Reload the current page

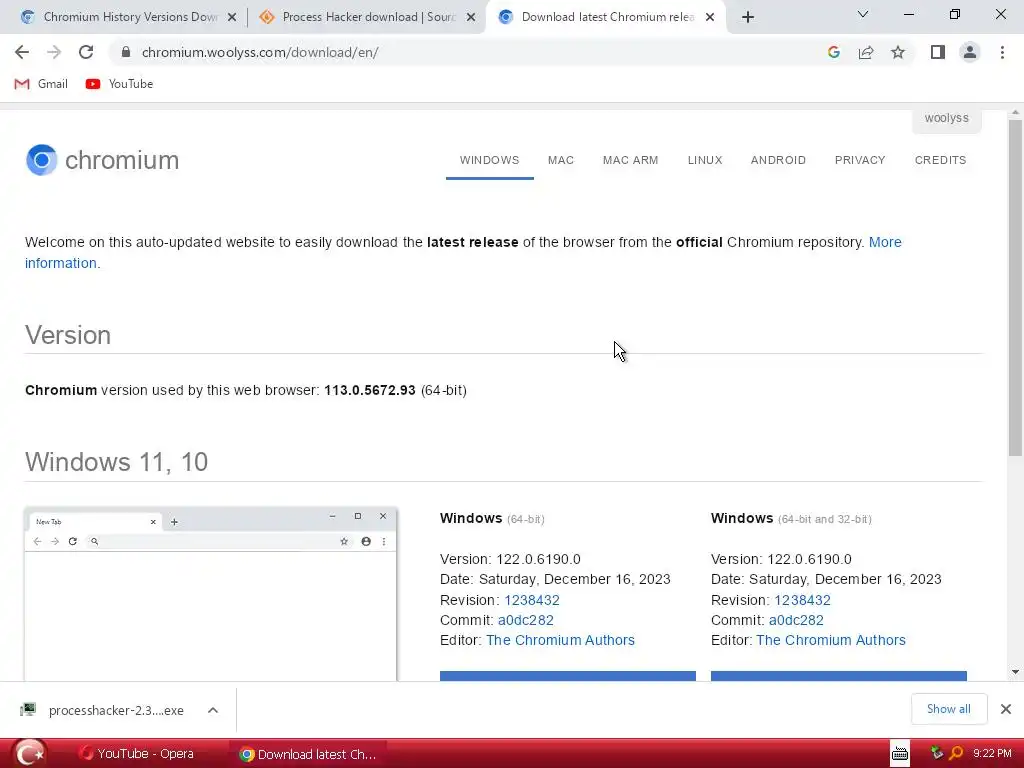[x=86, y=52]
